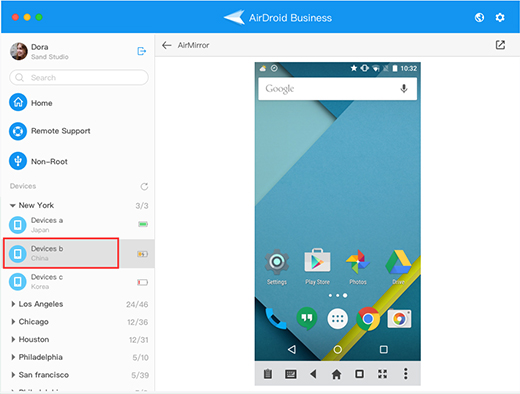The image size is (520, 394).
Task: Pop out AirMirror into separate window
Action: pyautogui.click(x=500, y=45)
